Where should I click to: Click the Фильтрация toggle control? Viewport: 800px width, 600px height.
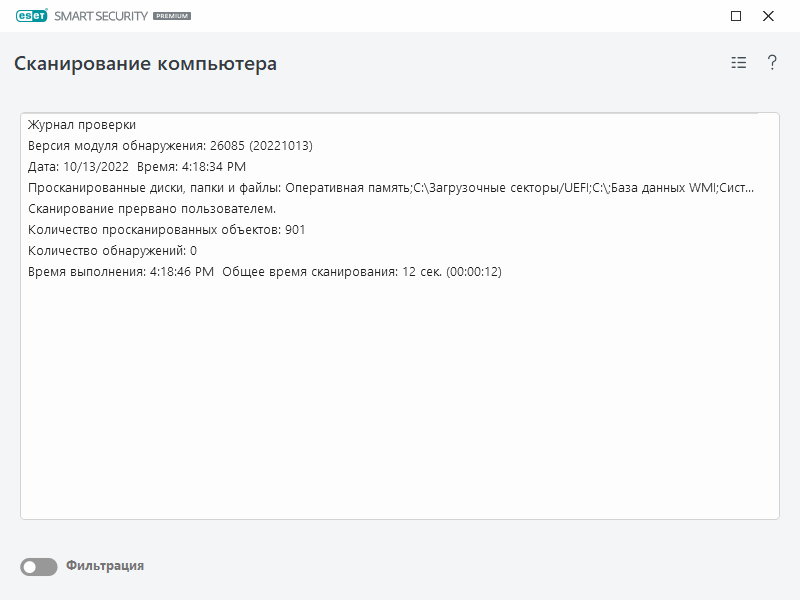coord(38,565)
